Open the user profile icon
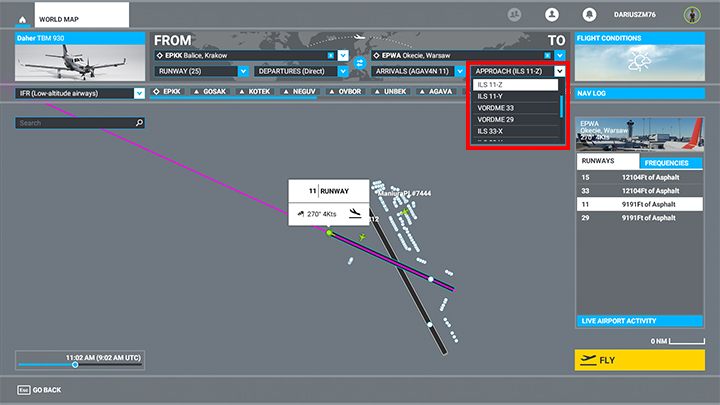This screenshot has height=405, width=720. pyautogui.click(x=551, y=15)
